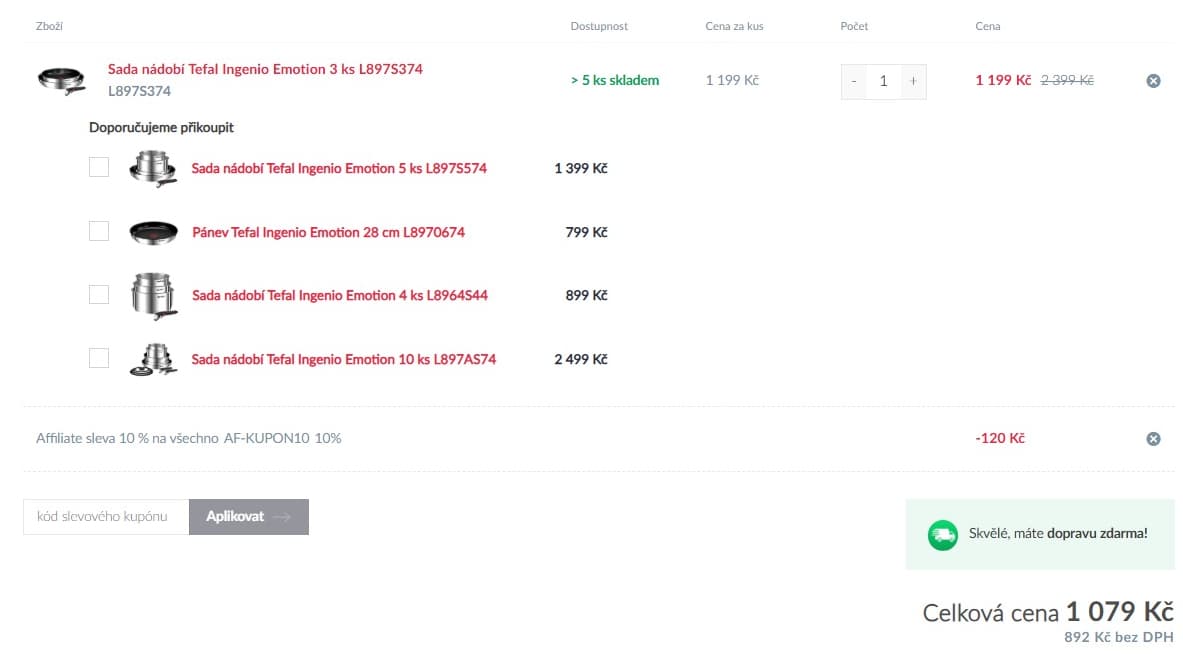Click the gray product code L897S374
Screen dimensions: 1183x664
pyautogui.click(x=140, y=91)
